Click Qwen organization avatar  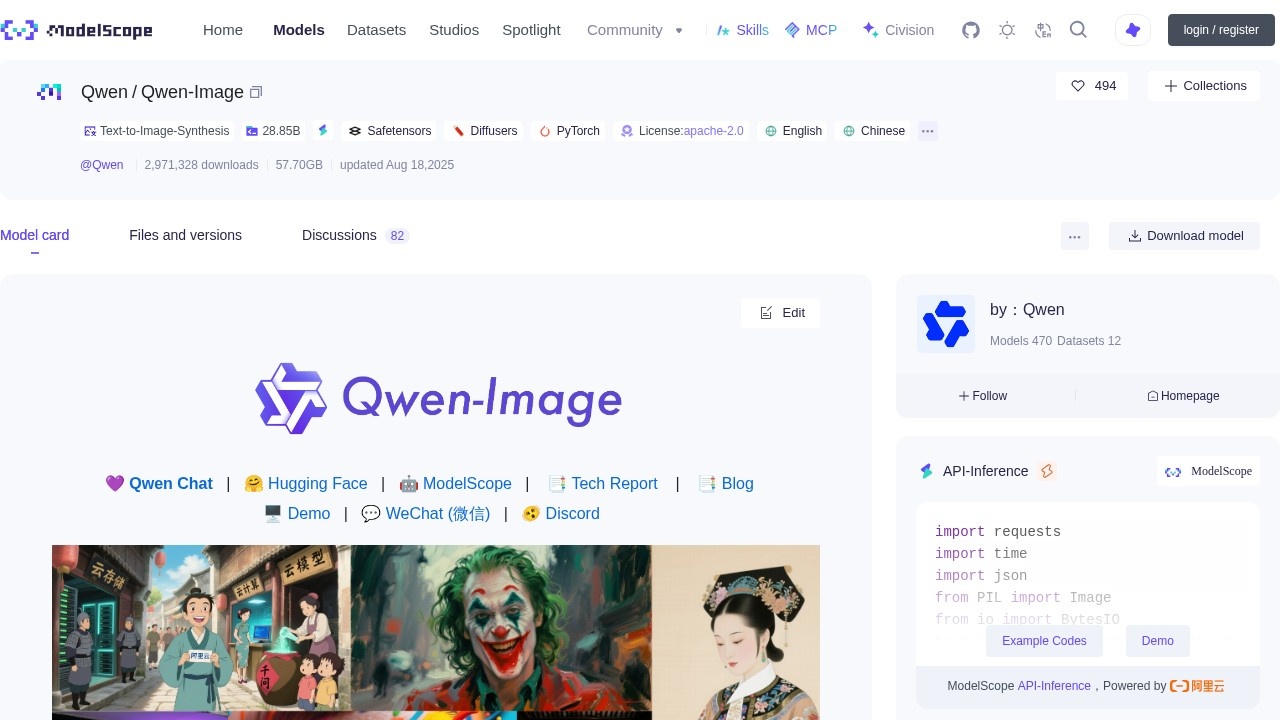946,324
